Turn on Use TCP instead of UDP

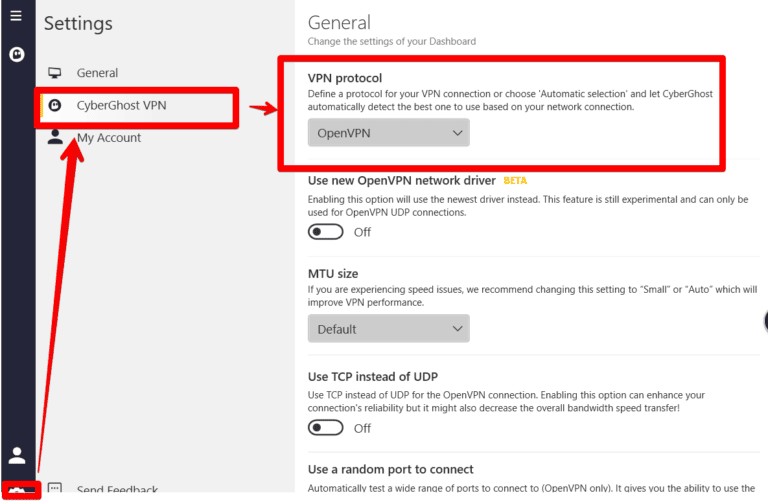pyautogui.click(x=326, y=428)
